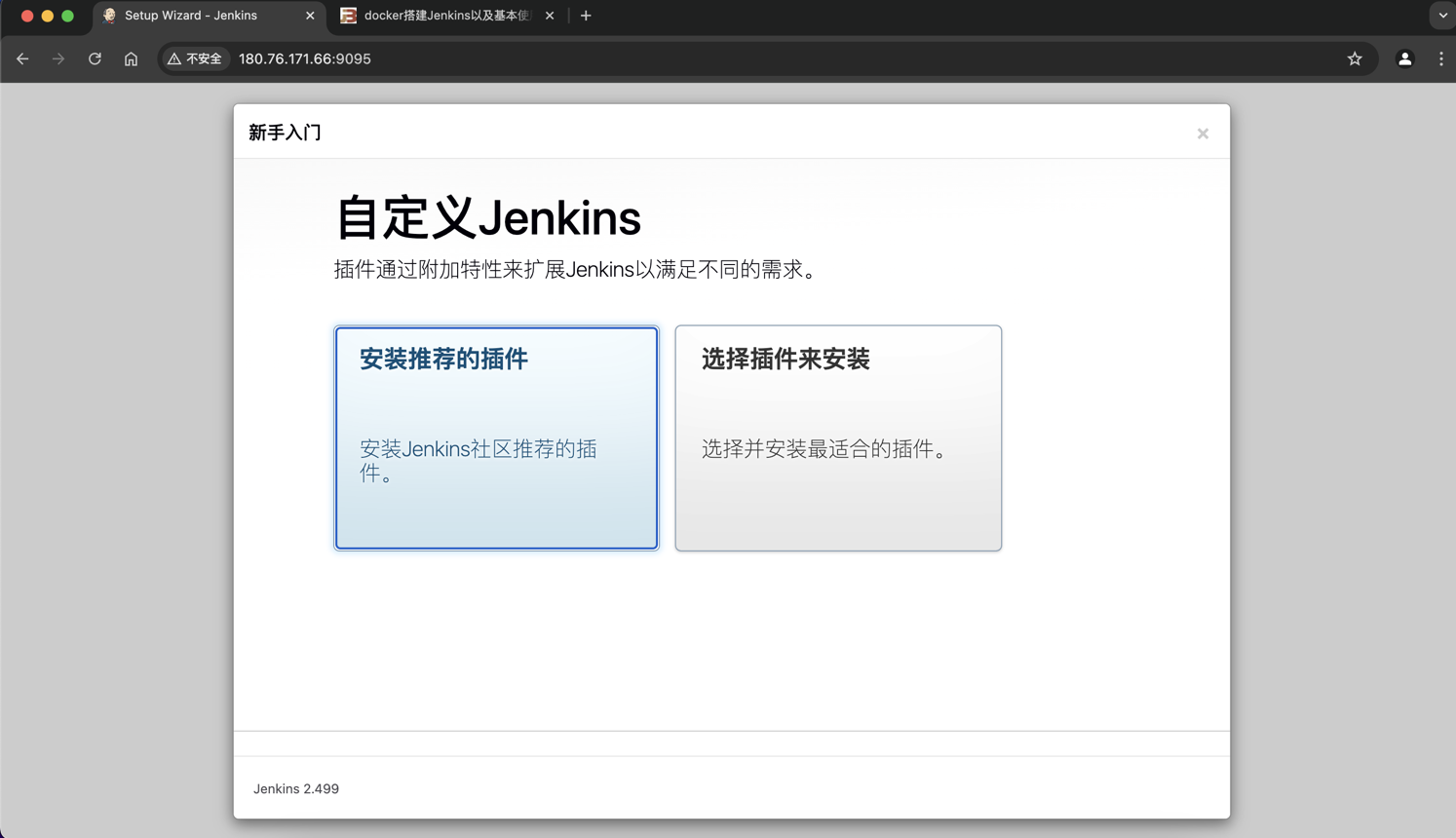Choose 选择插件来安装 option

click(x=838, y=438)
